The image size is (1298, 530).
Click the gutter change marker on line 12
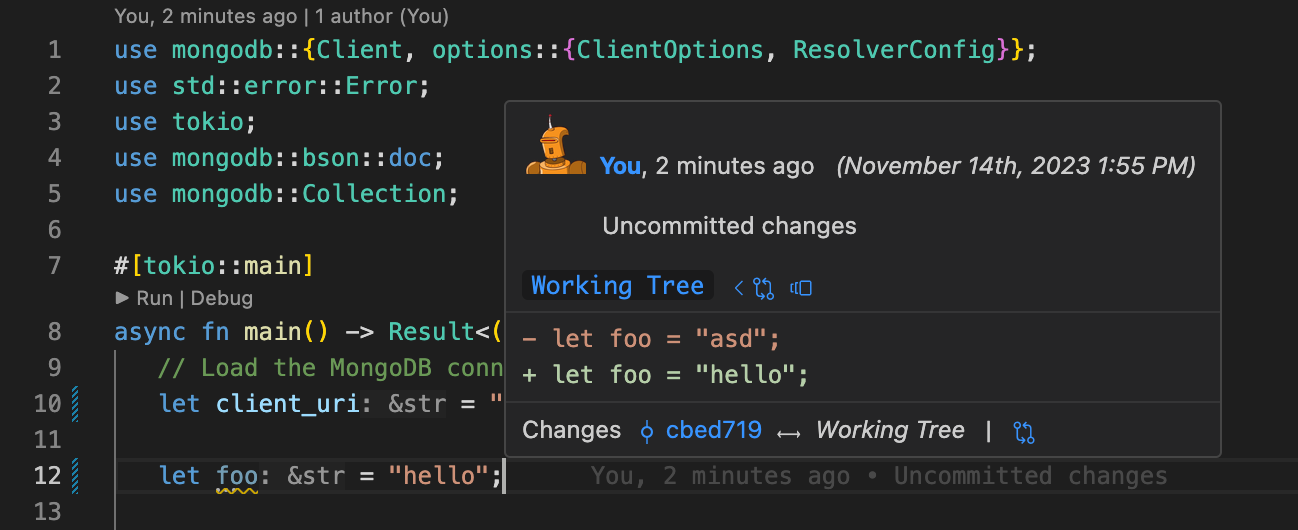click(76, 475)
